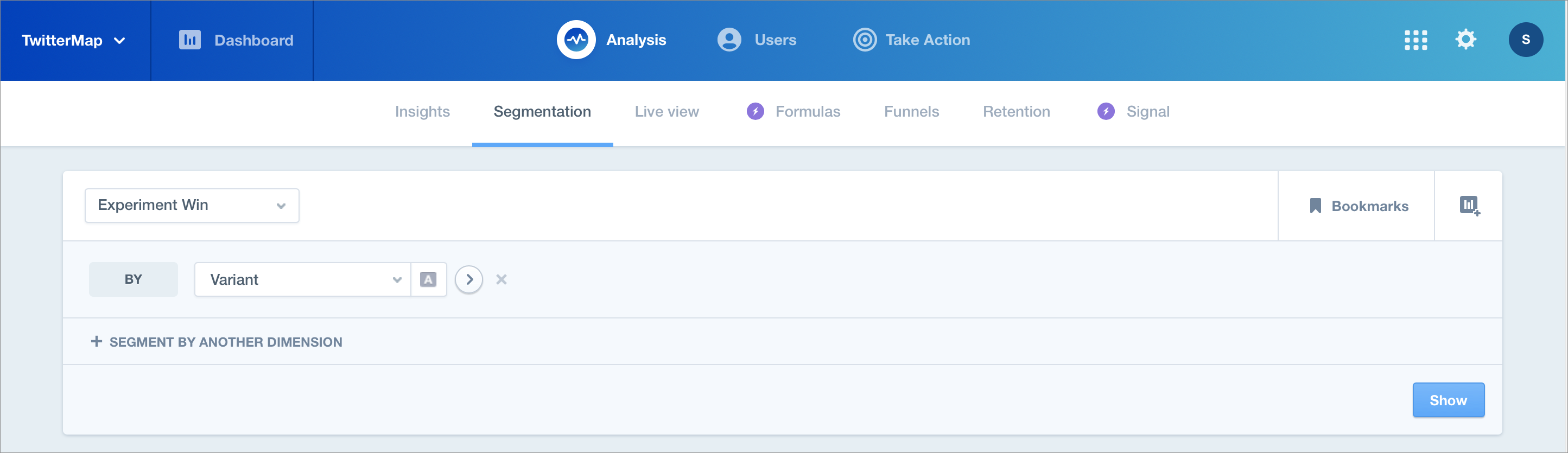Open the TwitterMap project dropdown
The image size is (1568, 453).
74,40
